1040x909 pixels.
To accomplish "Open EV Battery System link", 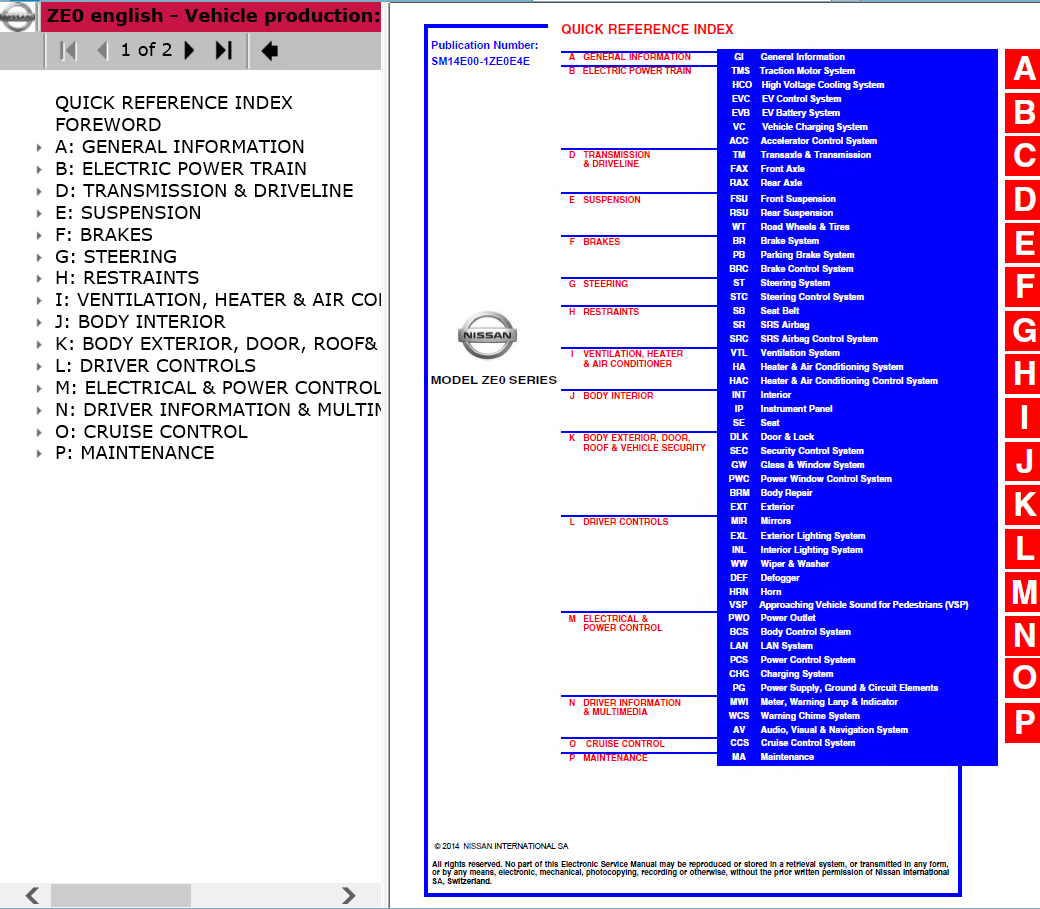I will 801,113.
